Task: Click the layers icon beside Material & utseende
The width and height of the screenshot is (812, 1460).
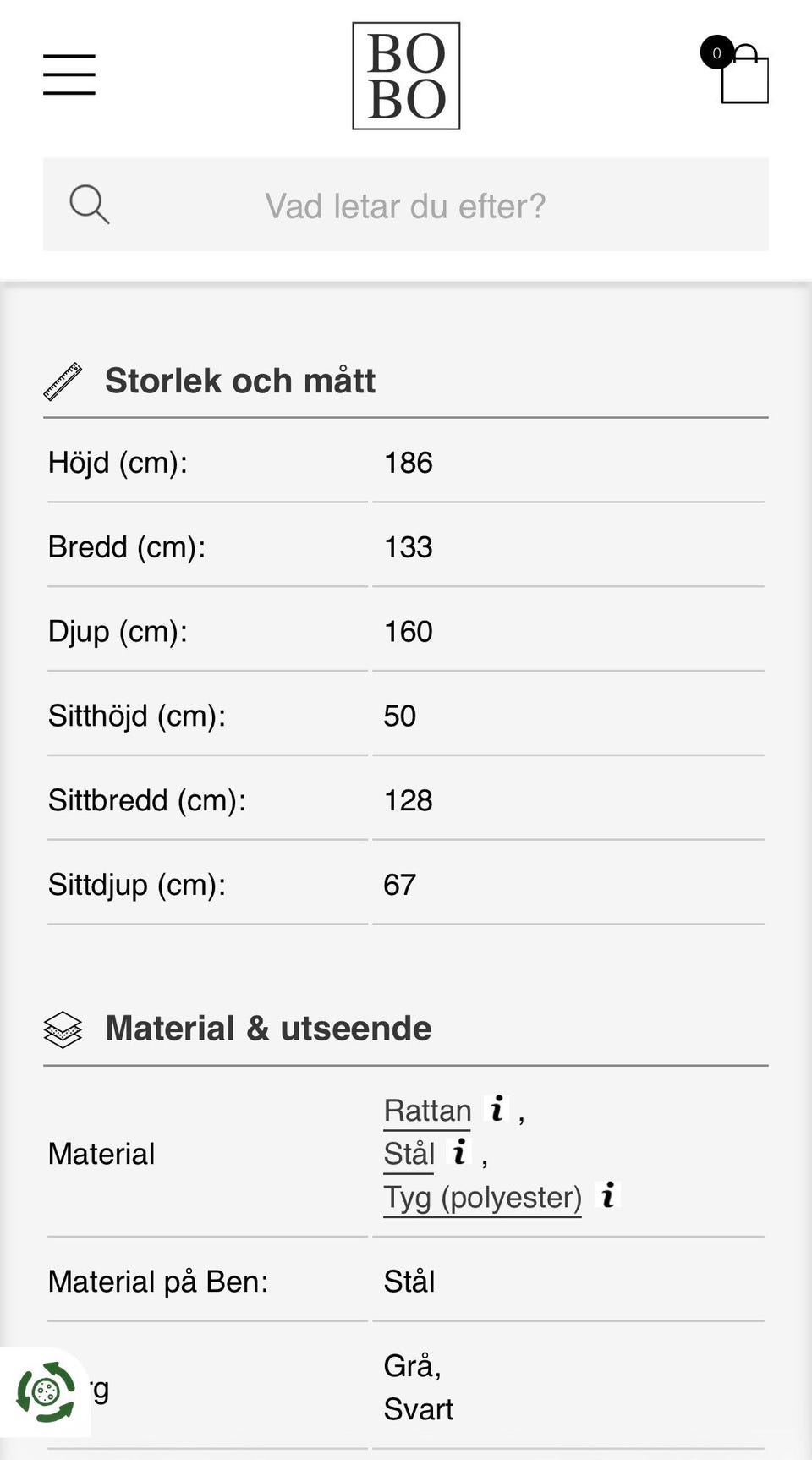Action: click(63, 1029)
